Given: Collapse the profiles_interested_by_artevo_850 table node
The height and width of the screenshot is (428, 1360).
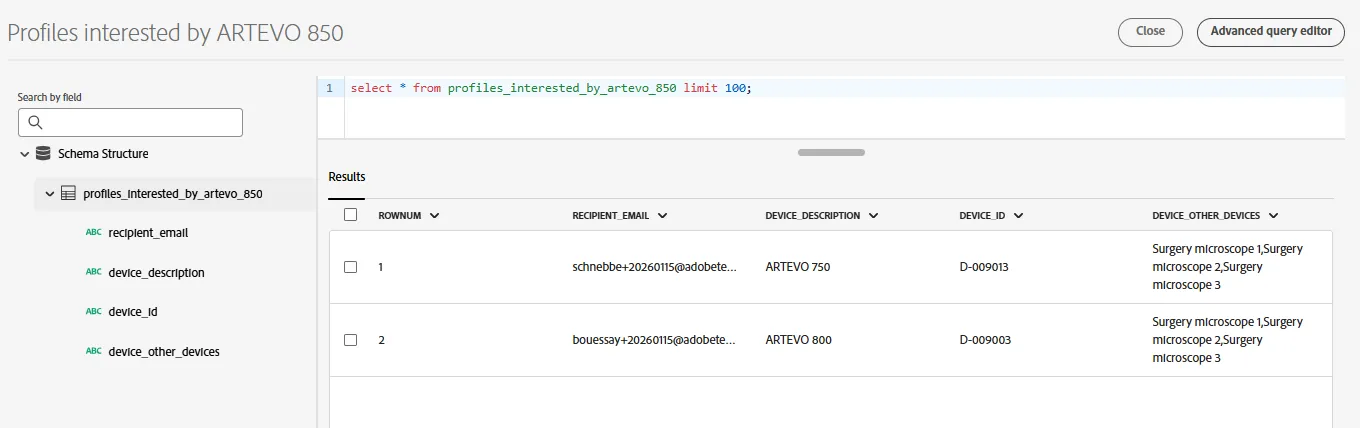Looking at the screenshot, I should pyautogui.click(x=50, y=194).
